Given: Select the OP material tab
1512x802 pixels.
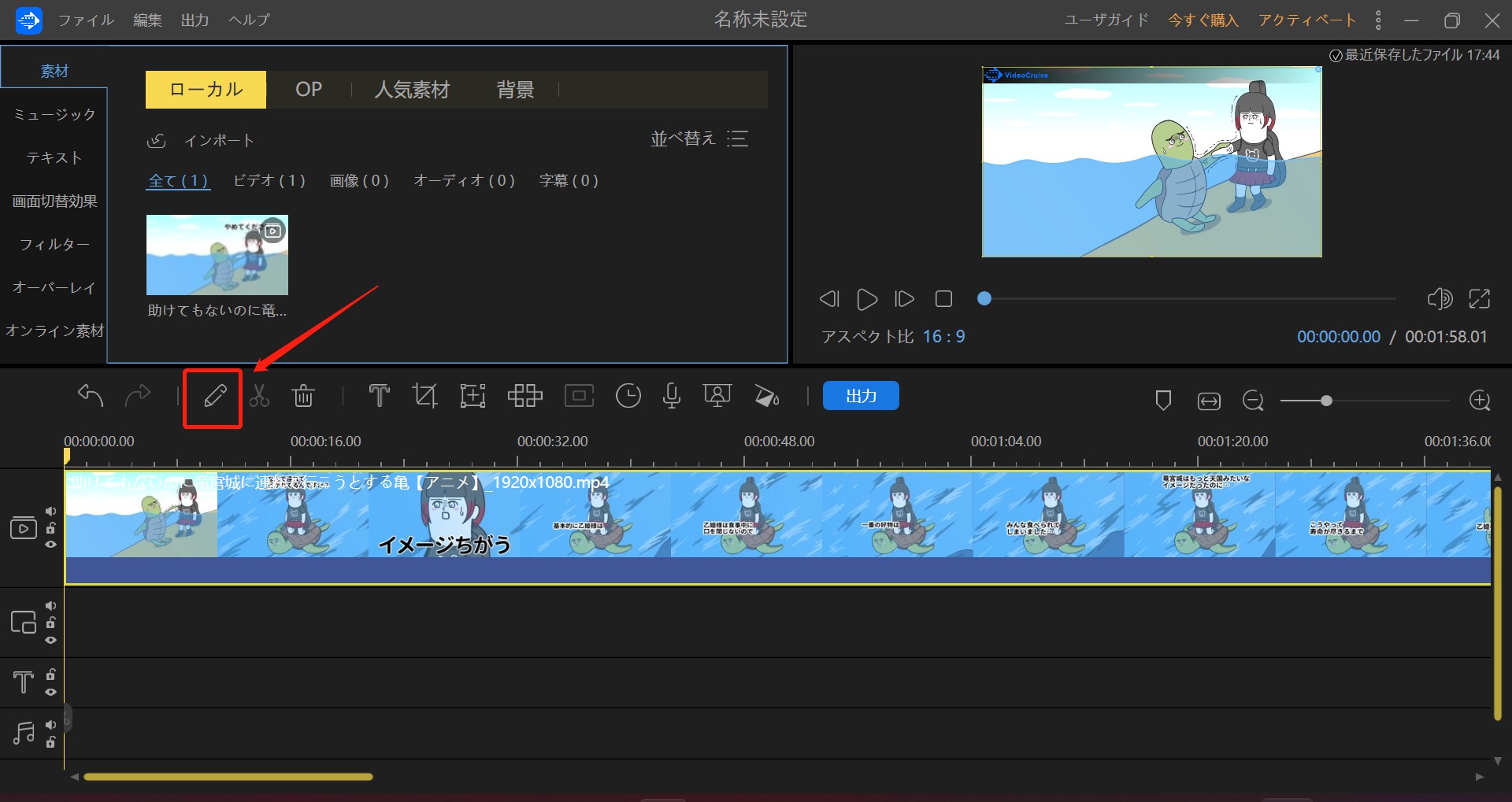Looking at the screenshot, I should (309, 90).
